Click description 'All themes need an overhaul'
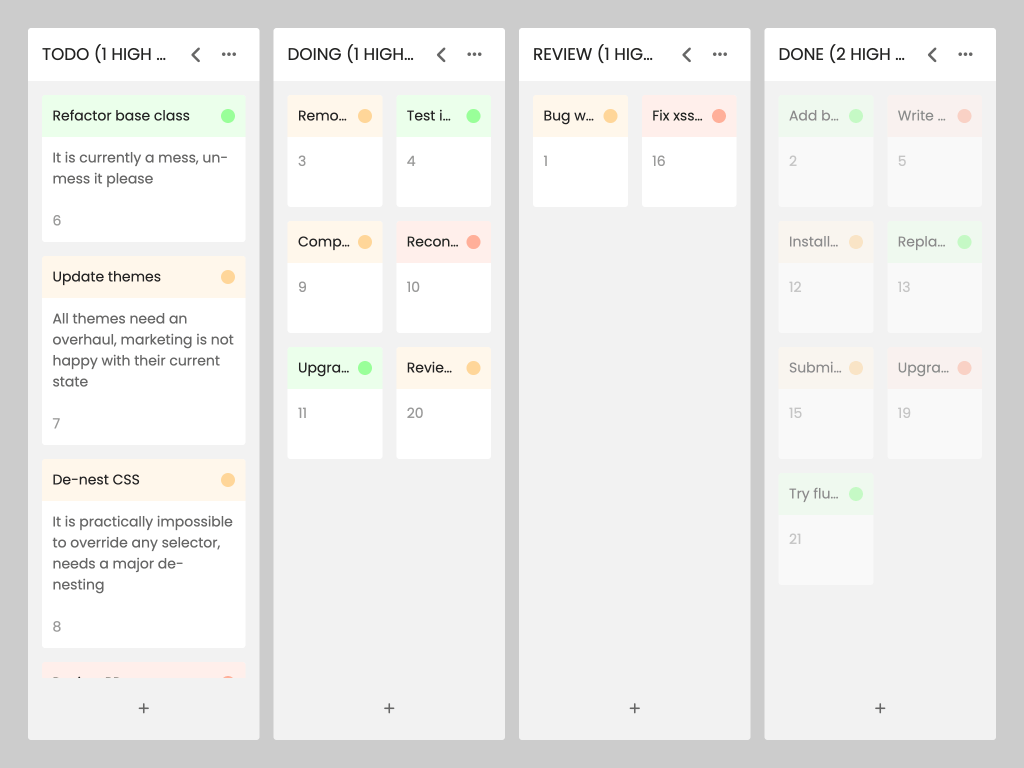 [x=143, y=350]
